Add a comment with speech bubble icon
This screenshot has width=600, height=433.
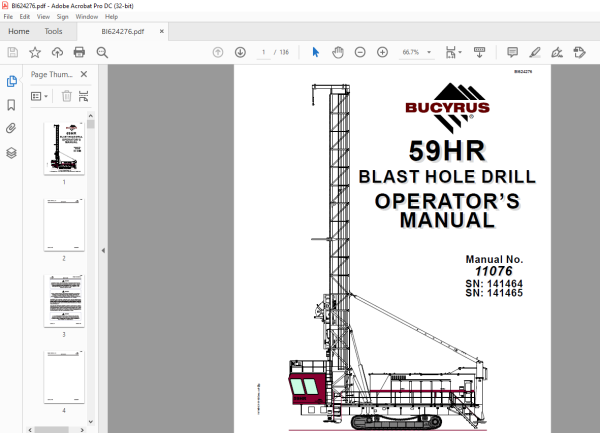(512, 52)
